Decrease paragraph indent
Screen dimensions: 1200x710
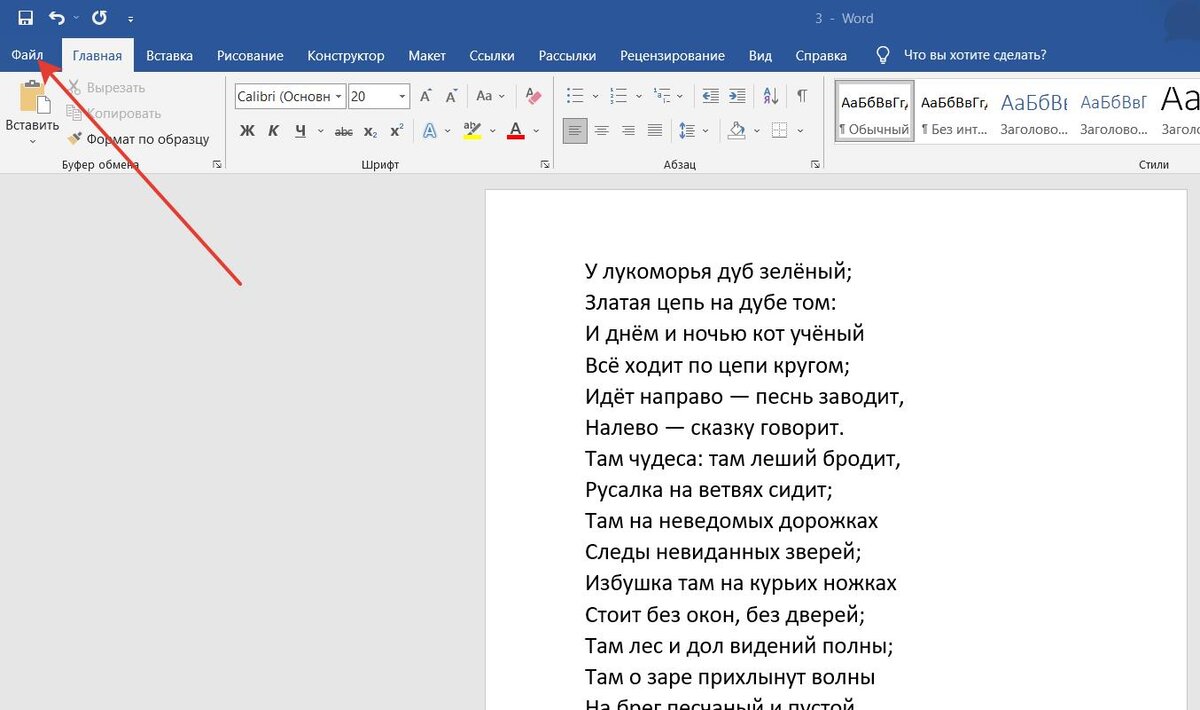(x=711, y=97)
